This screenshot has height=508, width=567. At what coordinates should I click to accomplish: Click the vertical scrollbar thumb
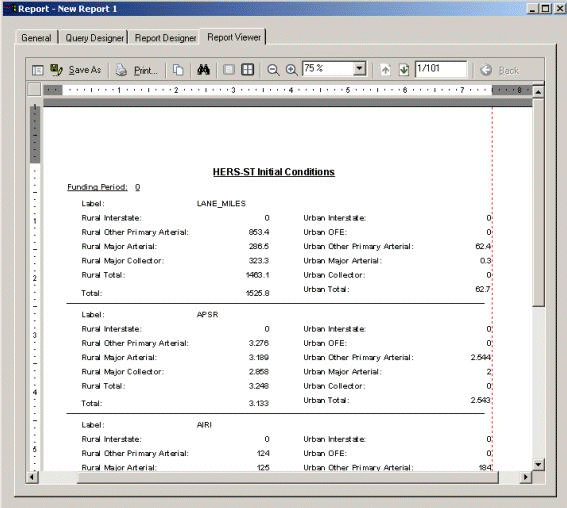[538, 202]
